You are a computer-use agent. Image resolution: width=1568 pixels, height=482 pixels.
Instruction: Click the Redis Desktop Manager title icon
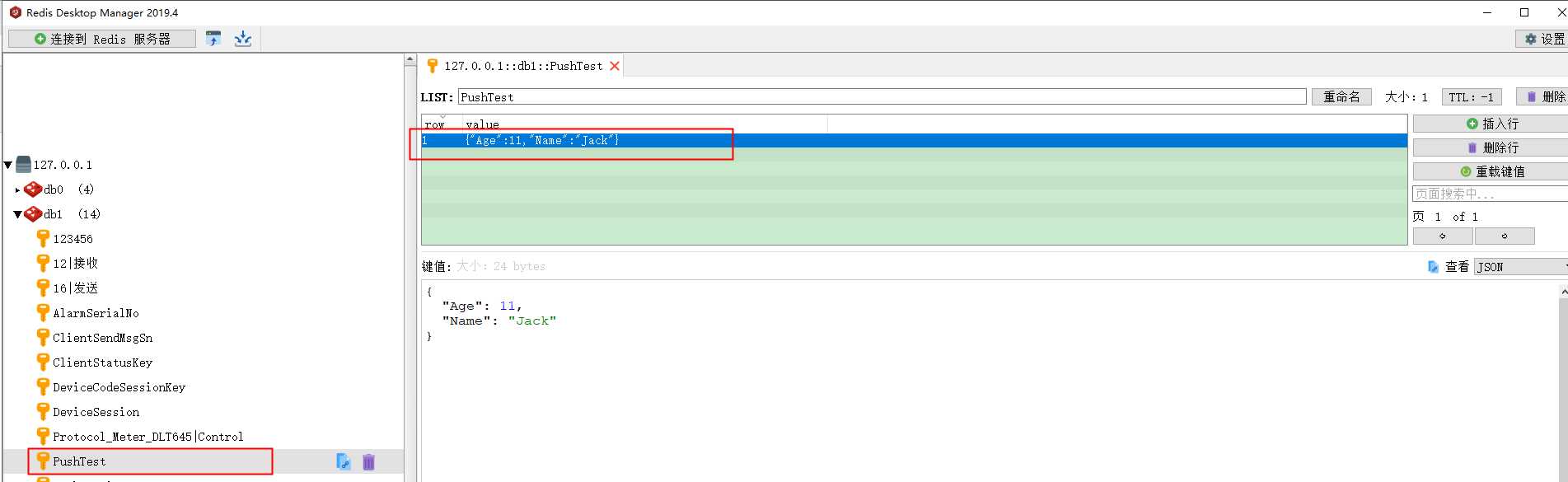[15, 12]
